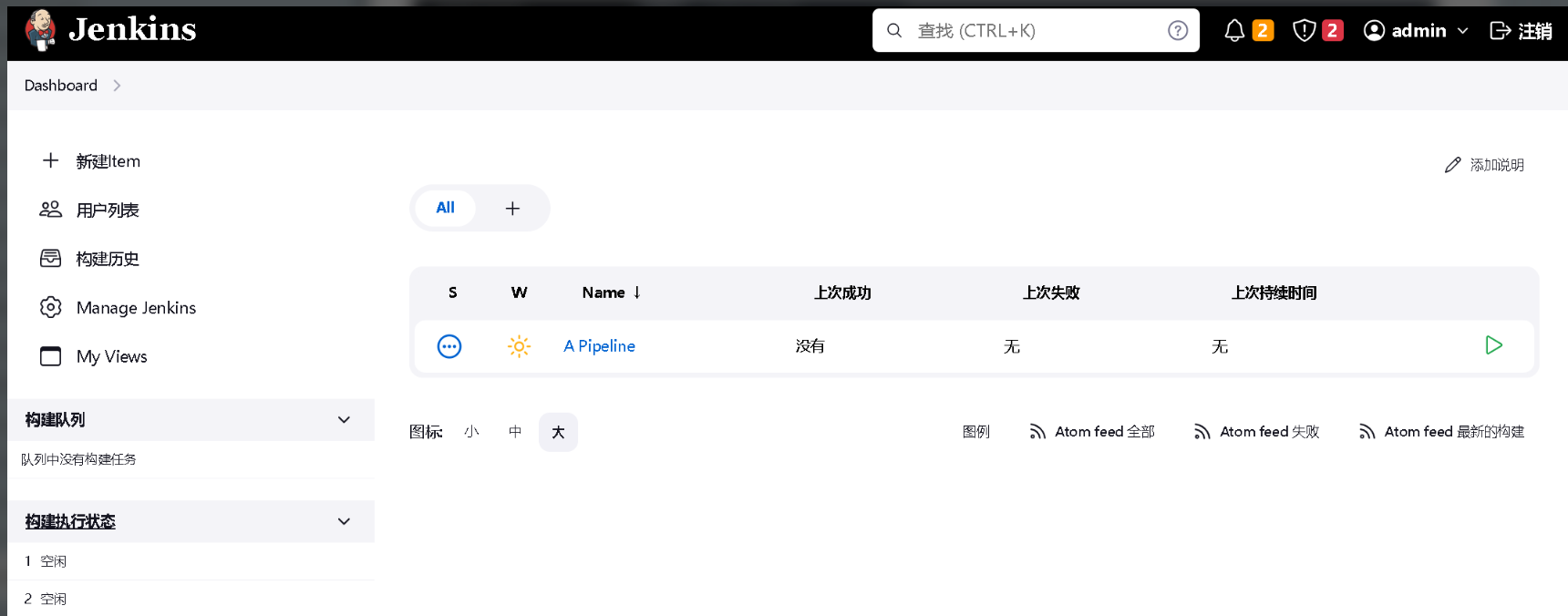Open security warnings shield icon
The image size is (1568, 616).
[x=1305, y=30]
